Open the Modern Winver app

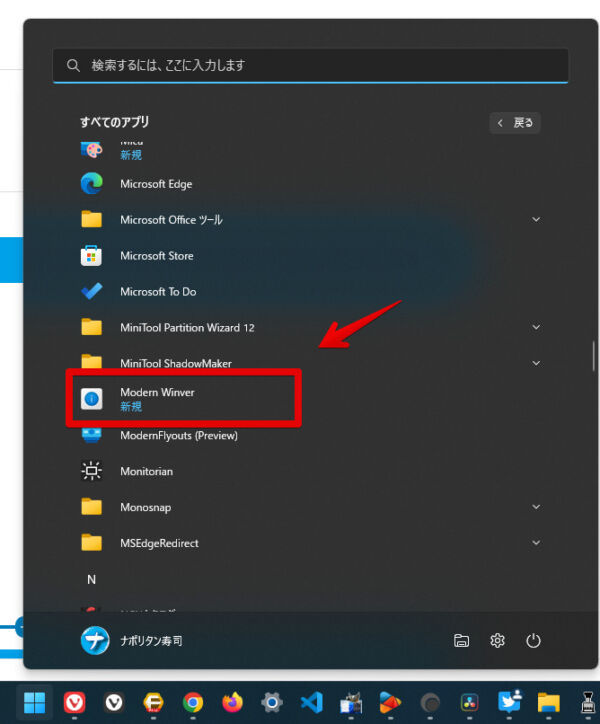point(183,398)
